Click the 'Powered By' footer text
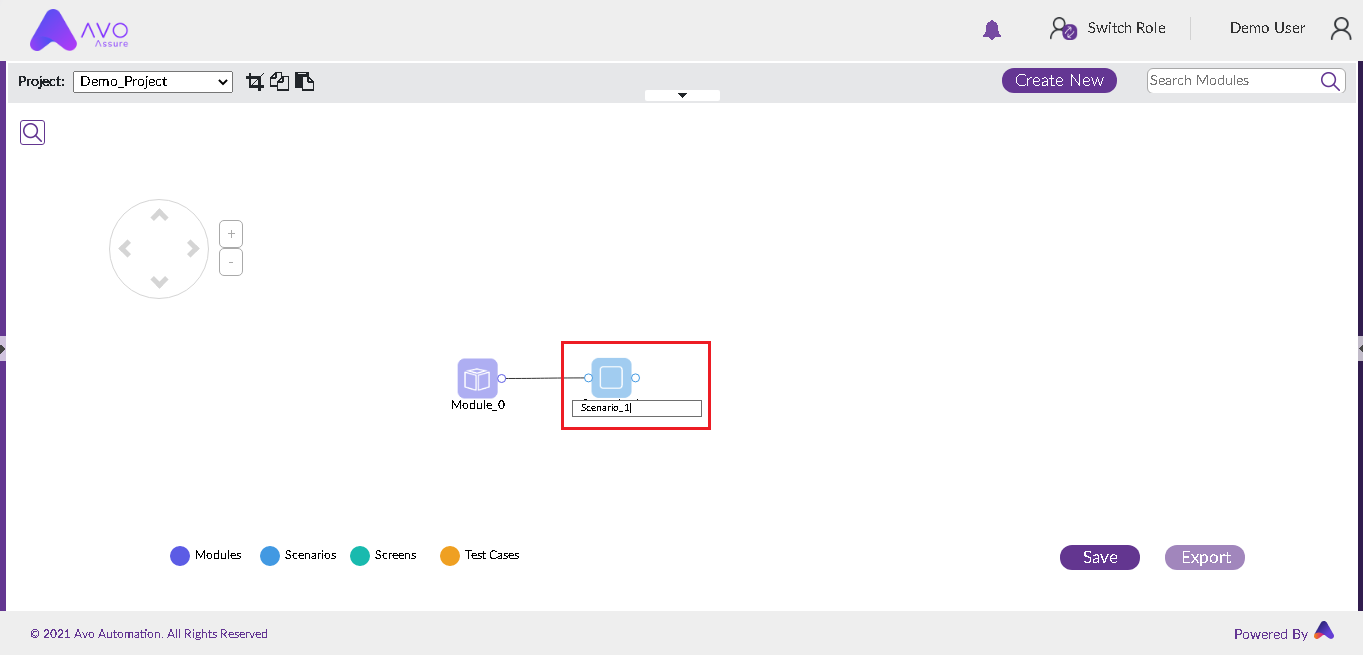 tap(1271, 634)
